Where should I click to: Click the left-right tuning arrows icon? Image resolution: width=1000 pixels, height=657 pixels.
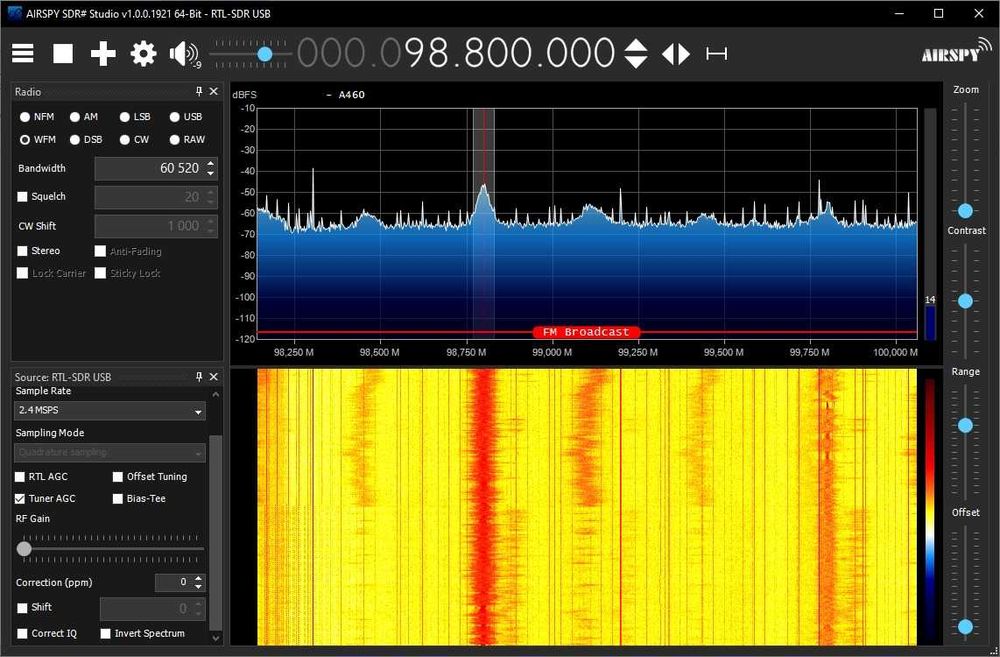[676, 54]
